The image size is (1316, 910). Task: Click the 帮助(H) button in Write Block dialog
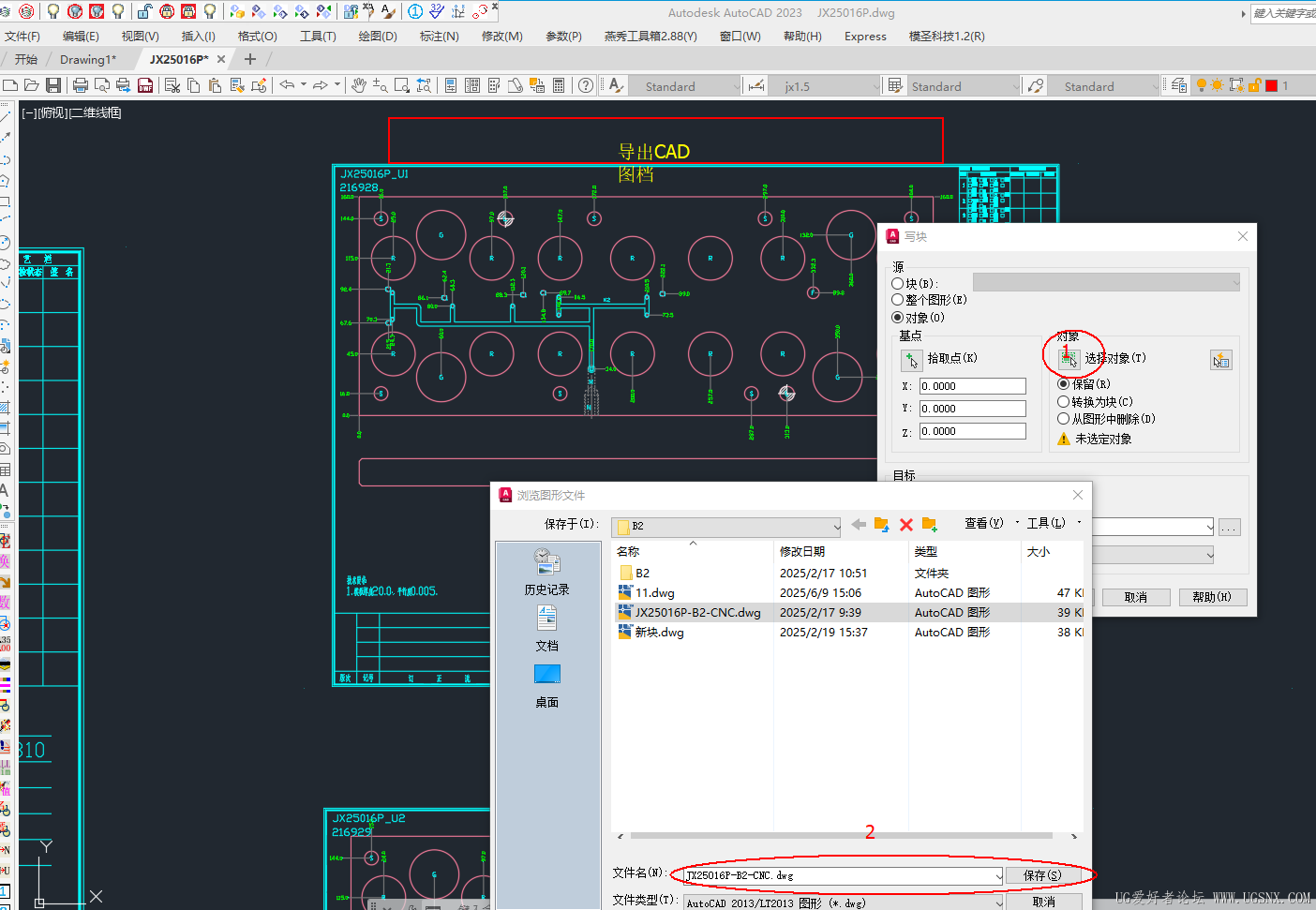click(1211, 597)
